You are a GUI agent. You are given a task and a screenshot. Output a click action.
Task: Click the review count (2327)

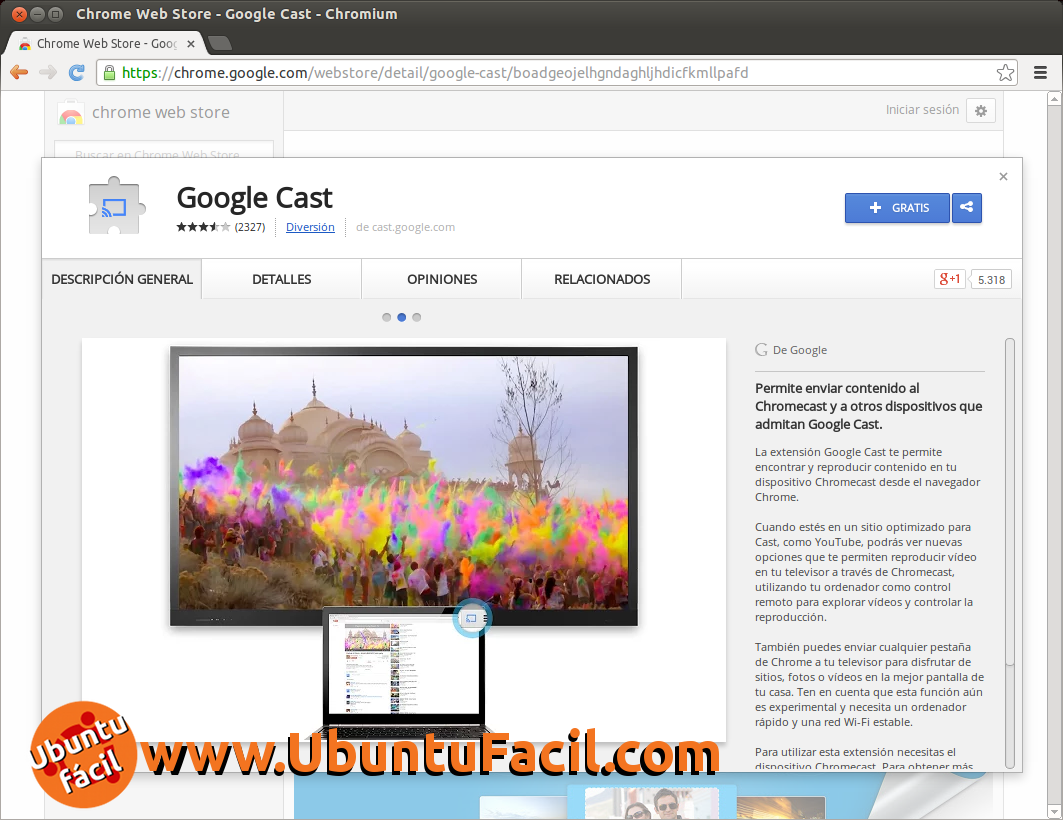point(249,227)
